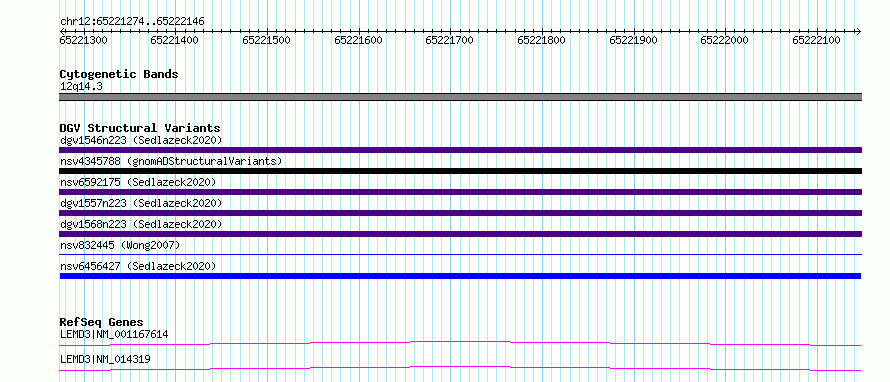Click the purple bar for dgv1546n223
Image resolution: width=890 pixels, height=382 pixels.
tap(460, 150)
